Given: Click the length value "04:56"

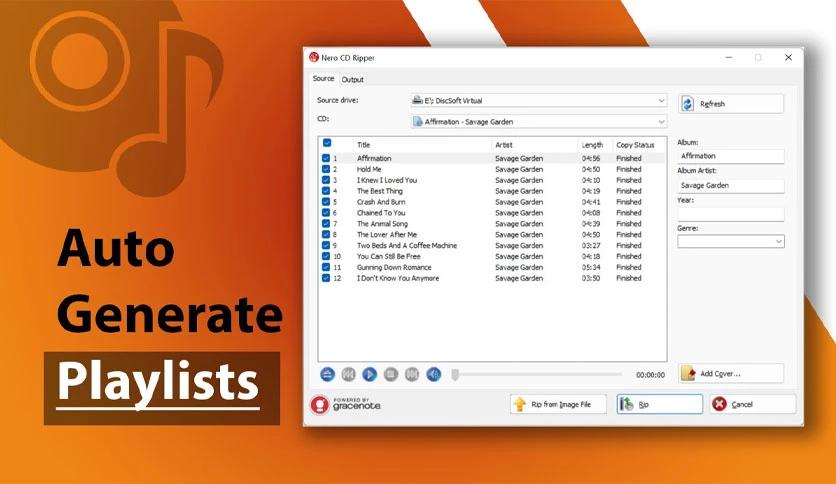Looking at the screenshot, I should [591, 158].
